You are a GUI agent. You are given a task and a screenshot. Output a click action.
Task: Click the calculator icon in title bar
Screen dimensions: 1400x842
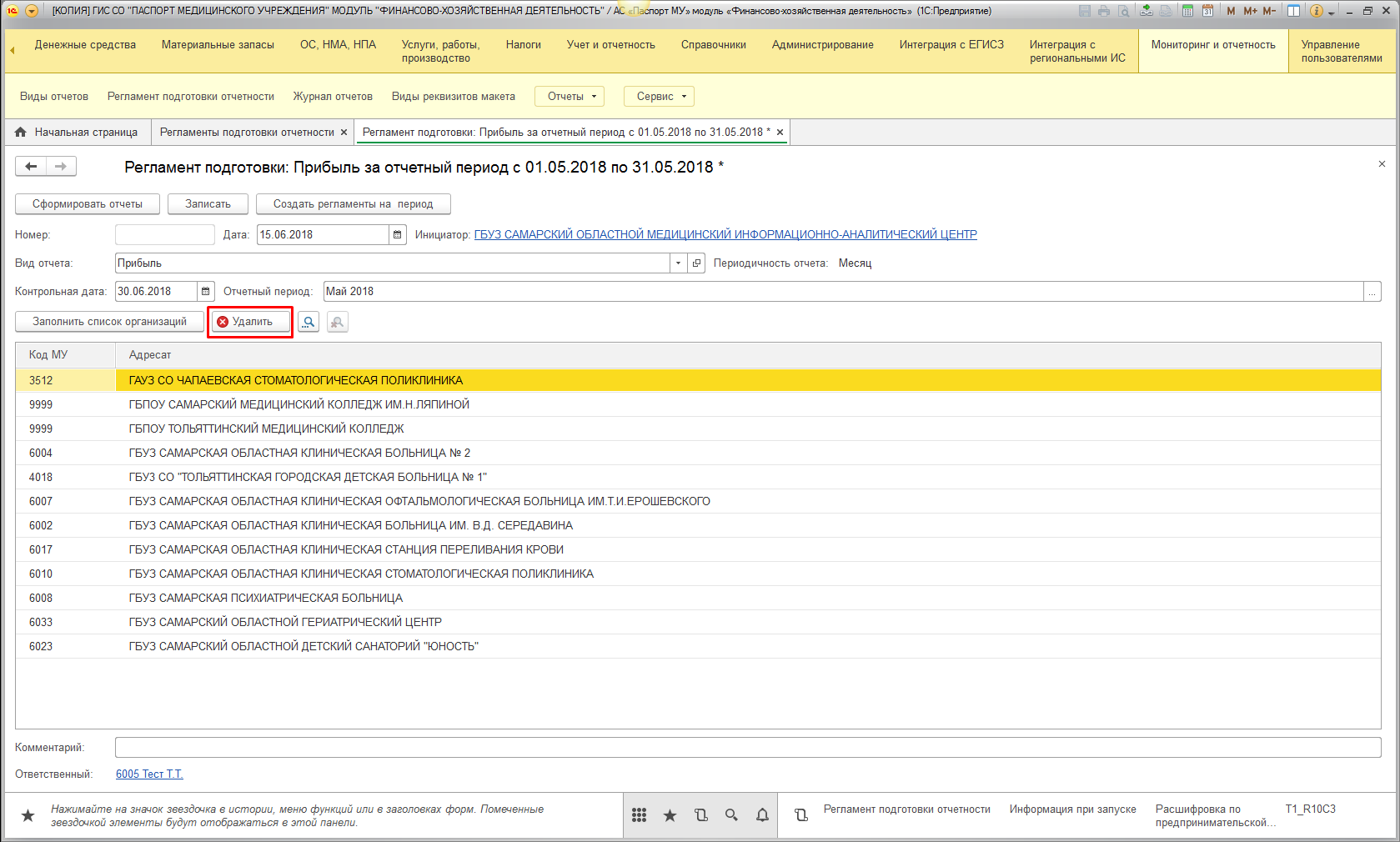click(1187, 11)
